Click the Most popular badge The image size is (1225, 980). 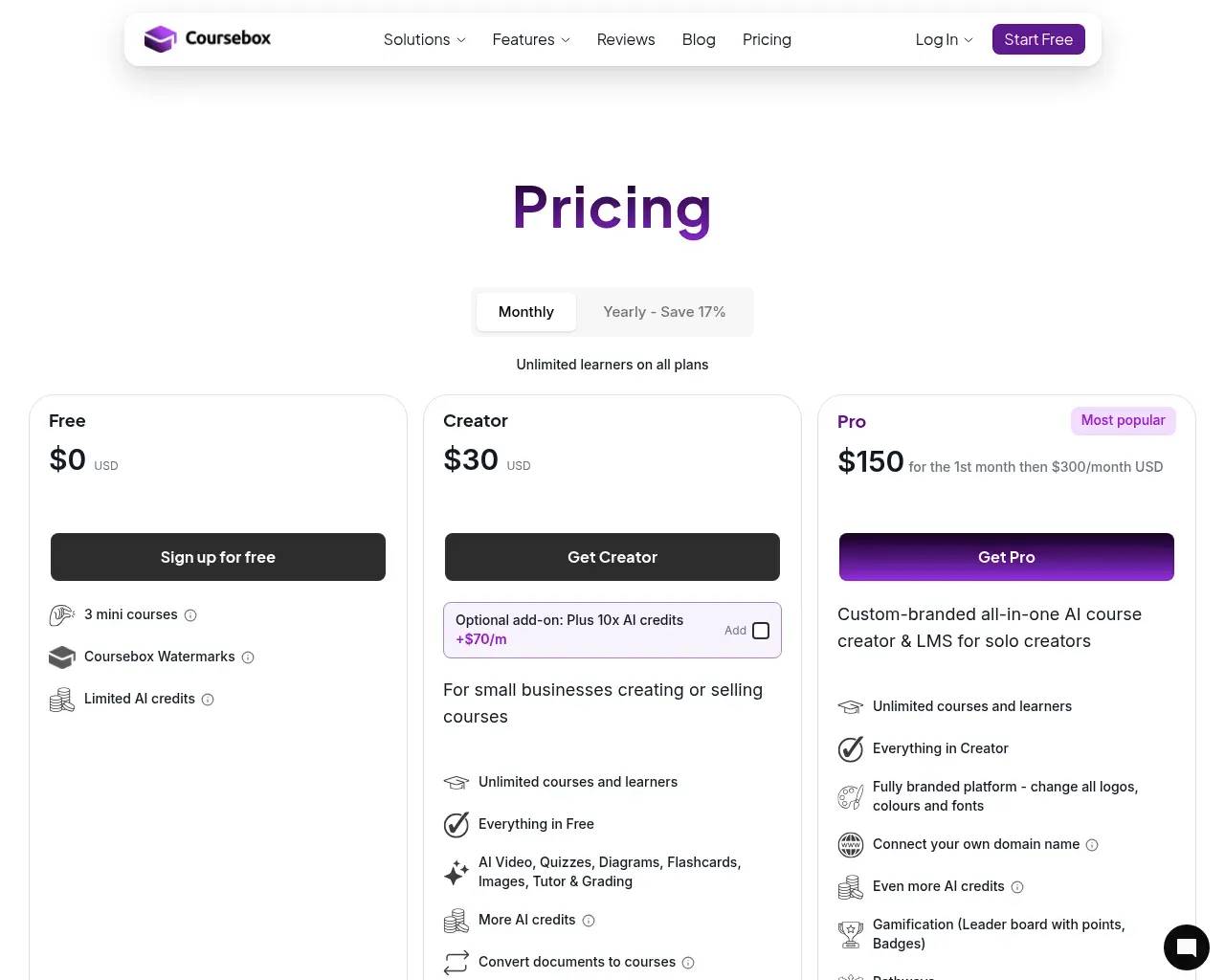(1123, 420)
